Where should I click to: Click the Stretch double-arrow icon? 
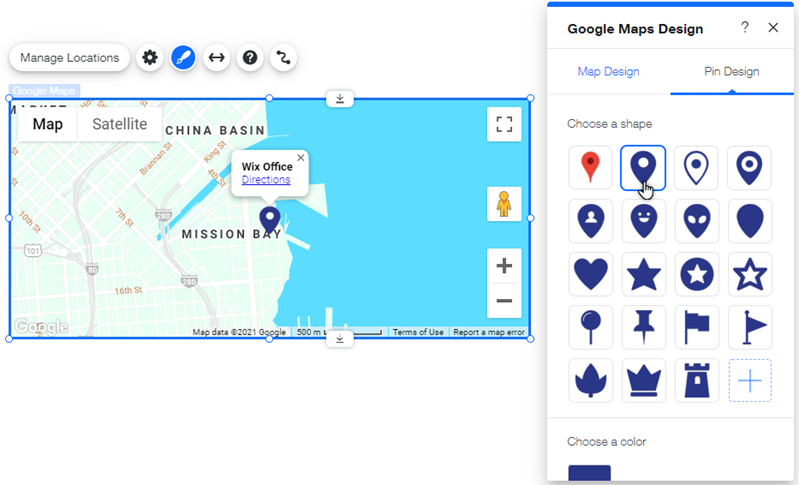(217, 58)
